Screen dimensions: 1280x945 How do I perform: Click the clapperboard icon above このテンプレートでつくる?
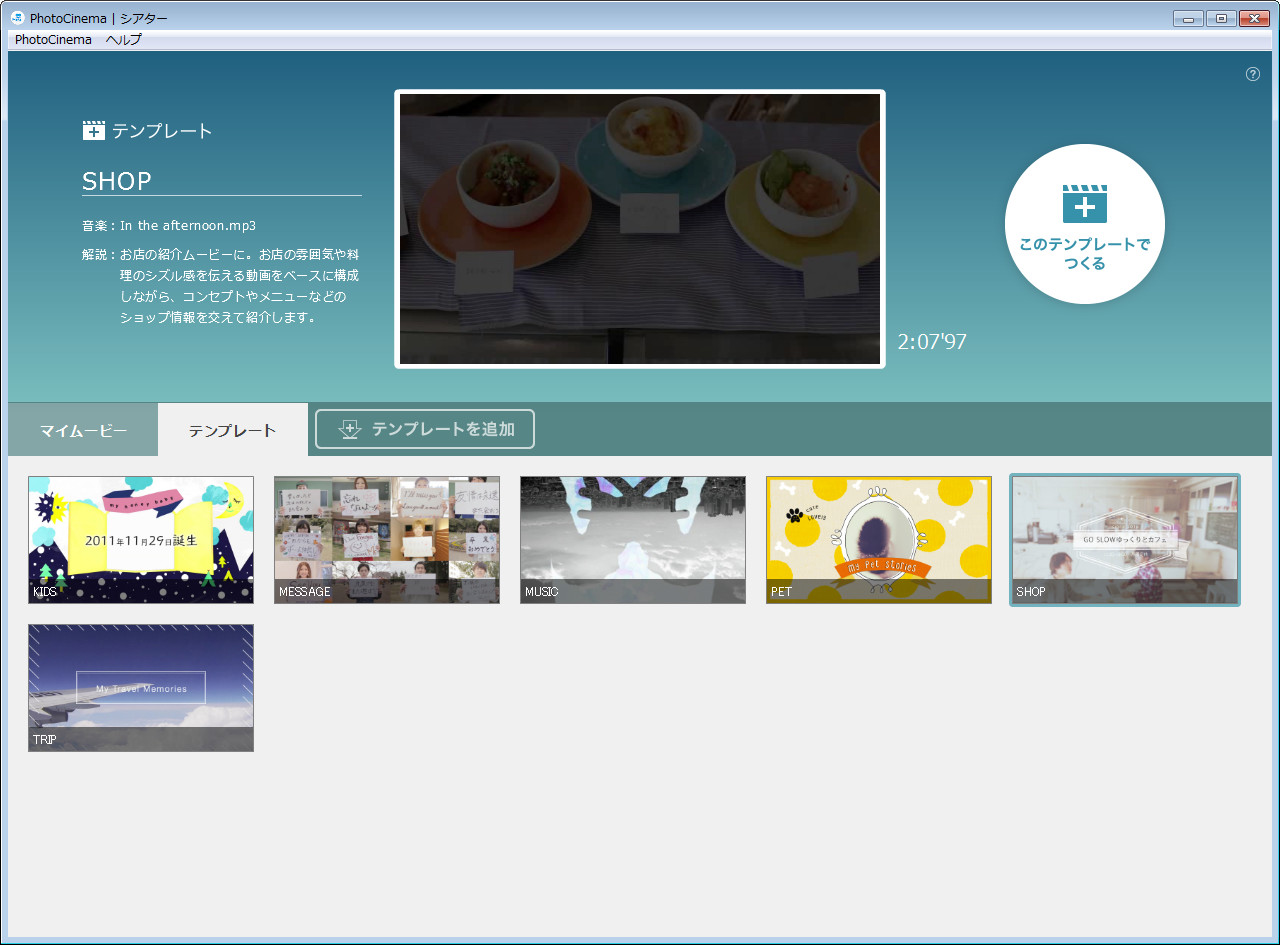pyautogui.click(x=1085, y=203)
